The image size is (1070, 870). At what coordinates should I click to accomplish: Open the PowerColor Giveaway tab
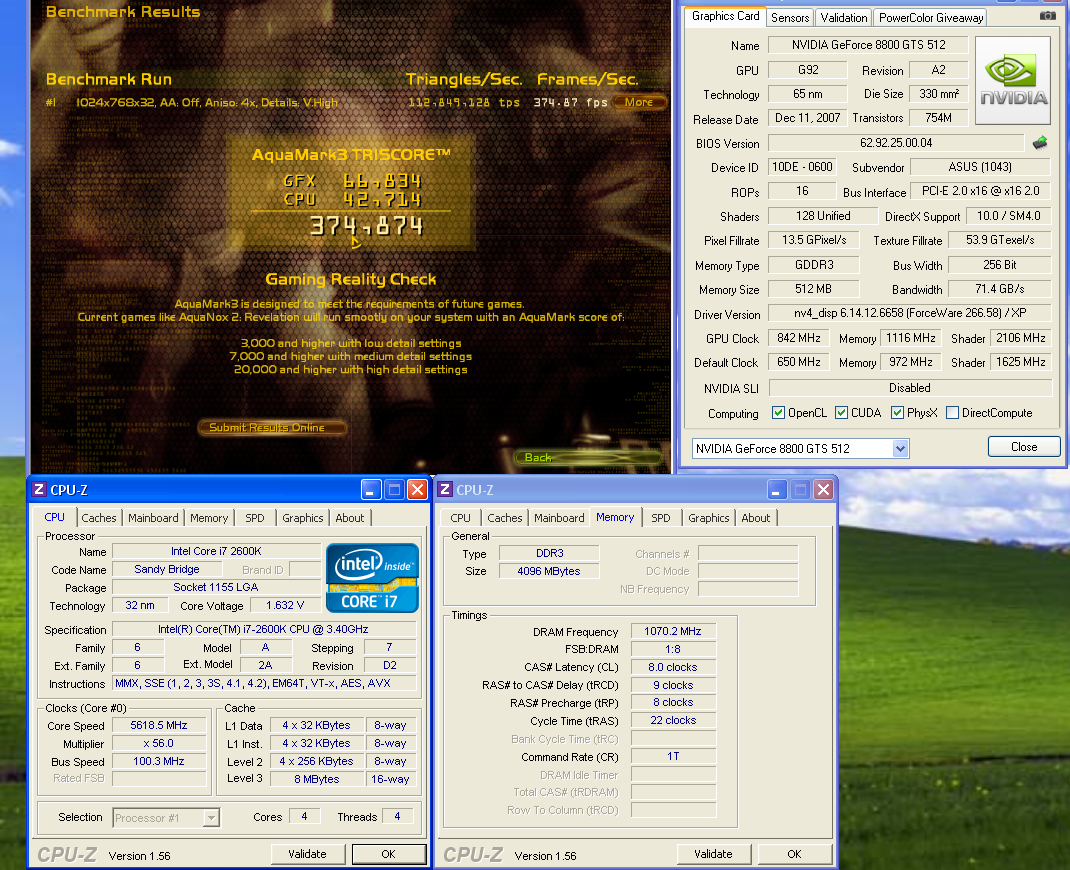pos(931,18)
